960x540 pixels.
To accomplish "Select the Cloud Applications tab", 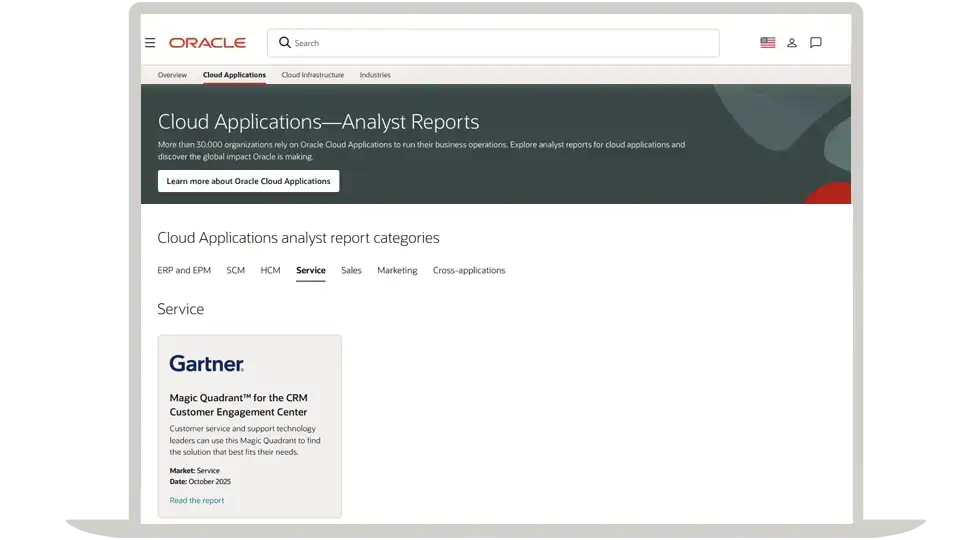I will point(234,75).
